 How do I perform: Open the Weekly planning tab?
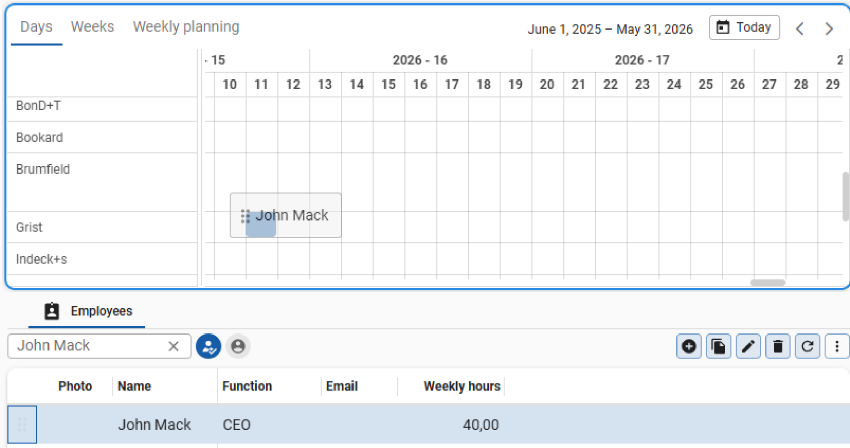pyautogui.click(x=186, y=27)
